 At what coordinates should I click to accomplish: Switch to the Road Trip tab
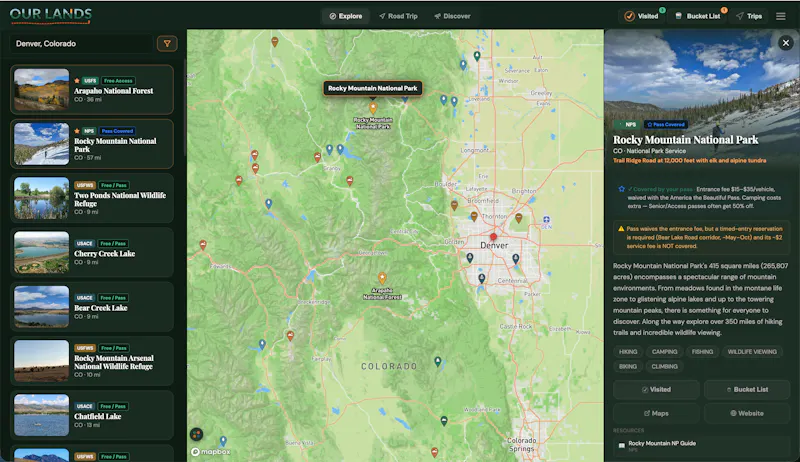pos(398,16)
